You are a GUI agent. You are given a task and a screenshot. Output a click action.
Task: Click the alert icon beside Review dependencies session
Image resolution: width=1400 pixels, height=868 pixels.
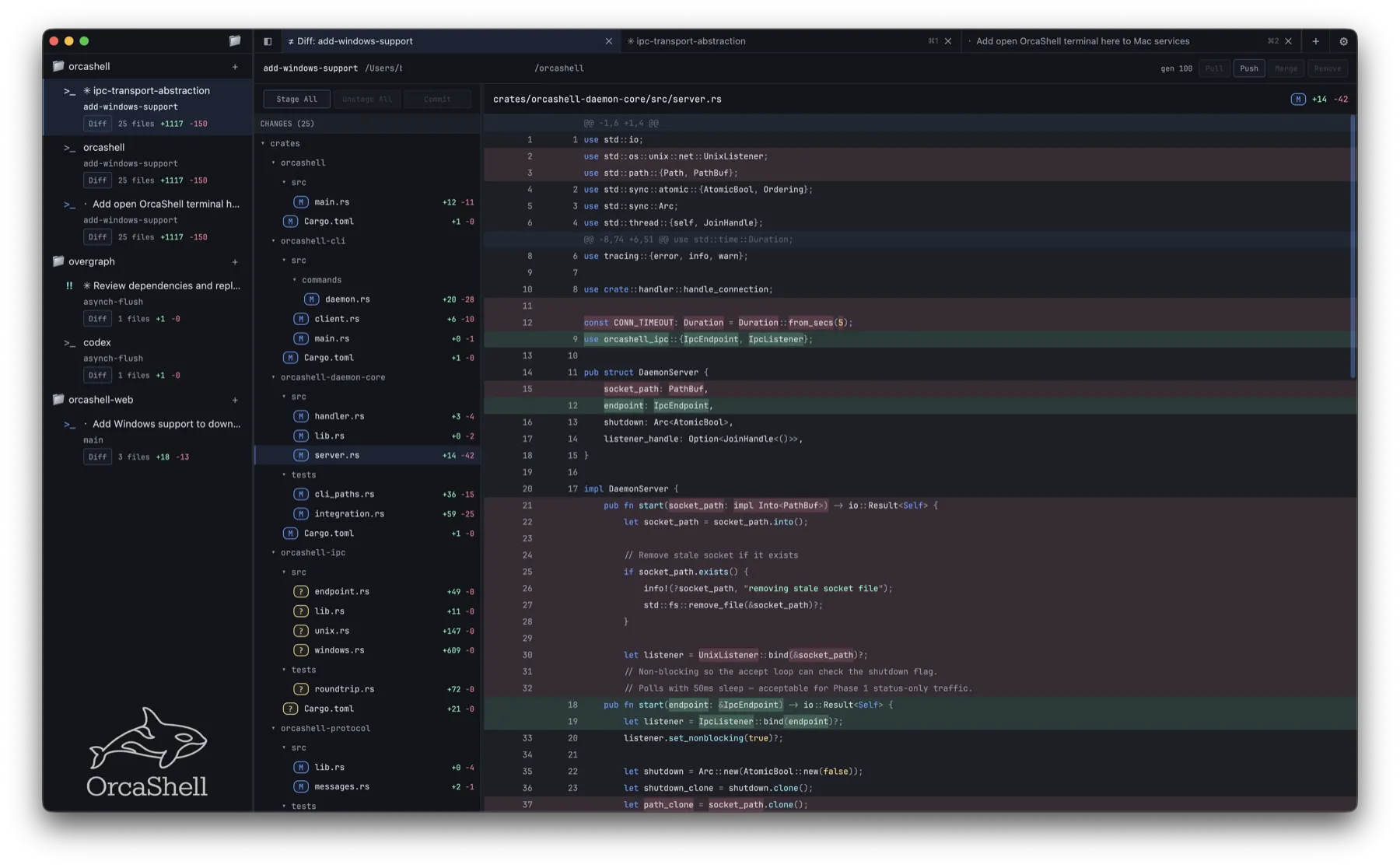[x=69, y=286]
